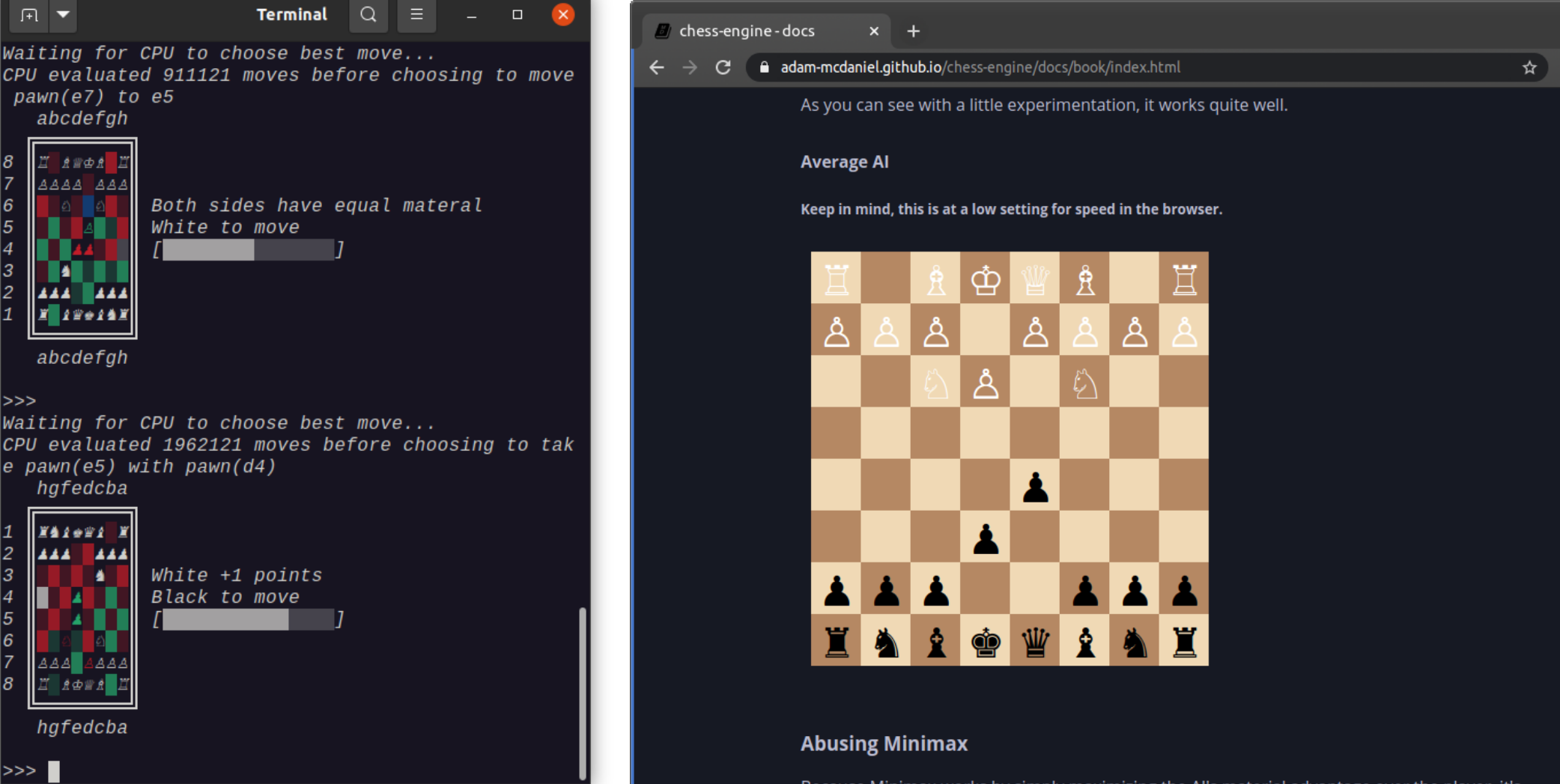The width and height of the screenshot is (1560, 784).
Task: Click the Abusing Minimax heading
Action: pos(884,744)
